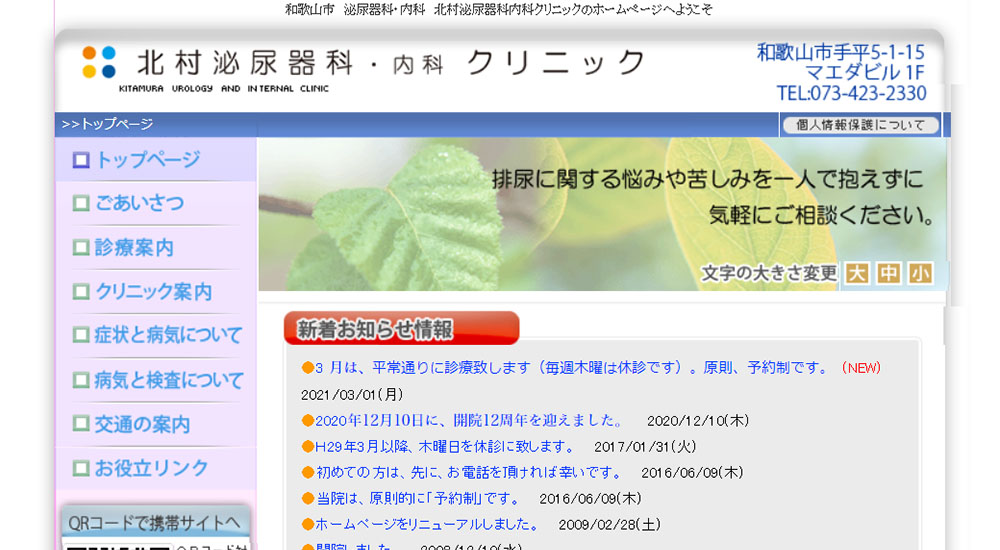
Task: Open the March regular consultation news link
Action: coord(571,368)
